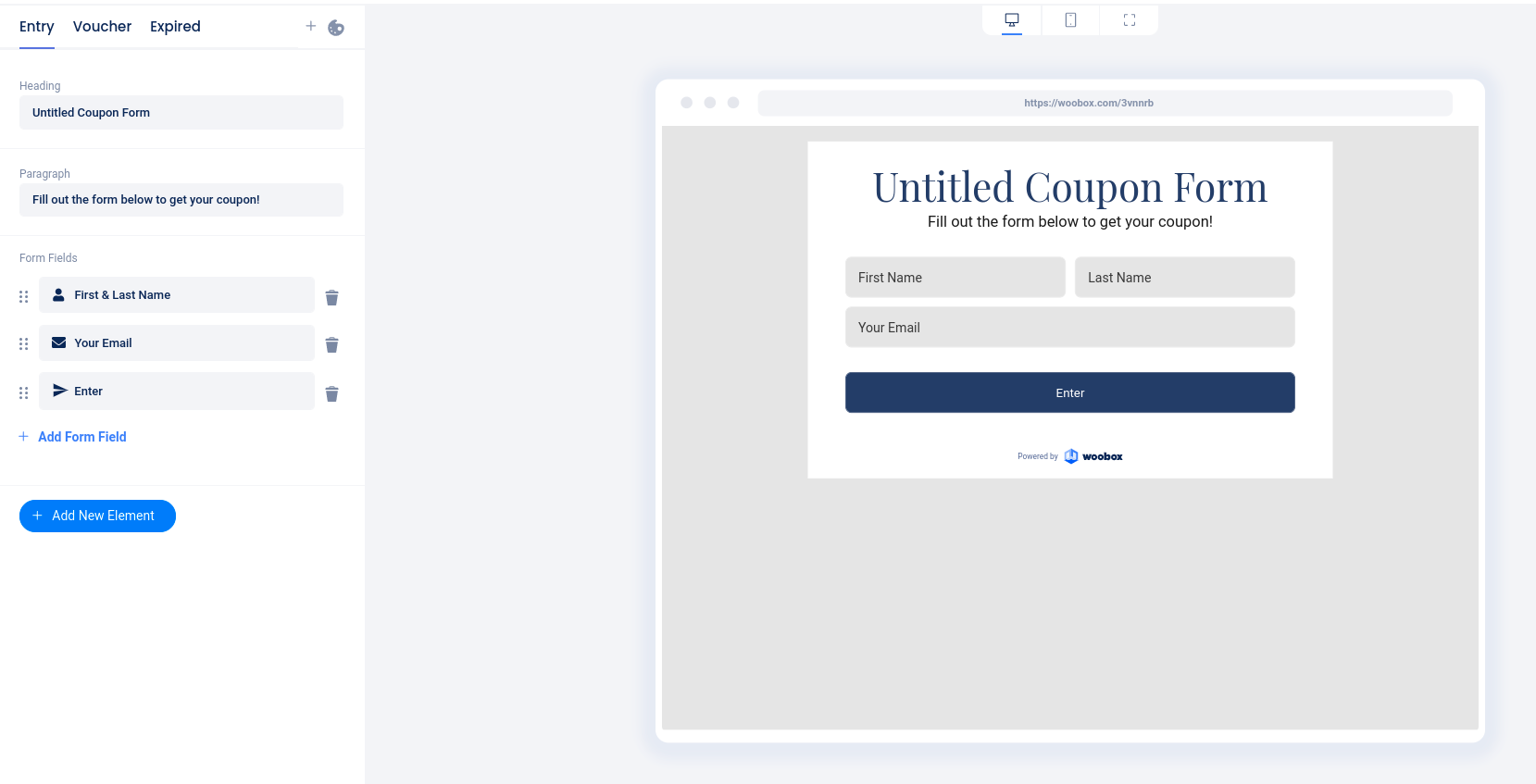
Task: Select the Enter form field row
Action: pyautogui.click(x=177, y=391)
